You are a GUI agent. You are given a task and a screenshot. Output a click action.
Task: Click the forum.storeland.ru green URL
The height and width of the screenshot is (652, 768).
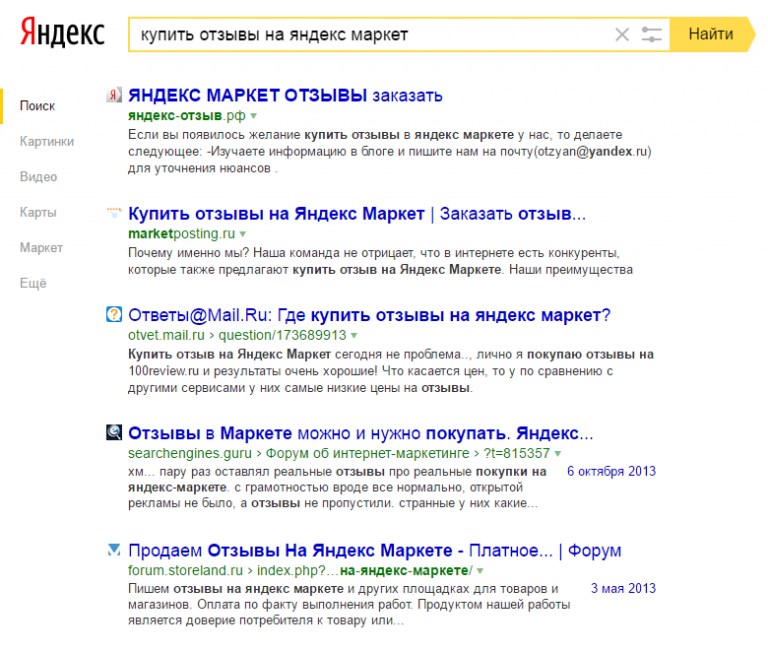(185, 571)
